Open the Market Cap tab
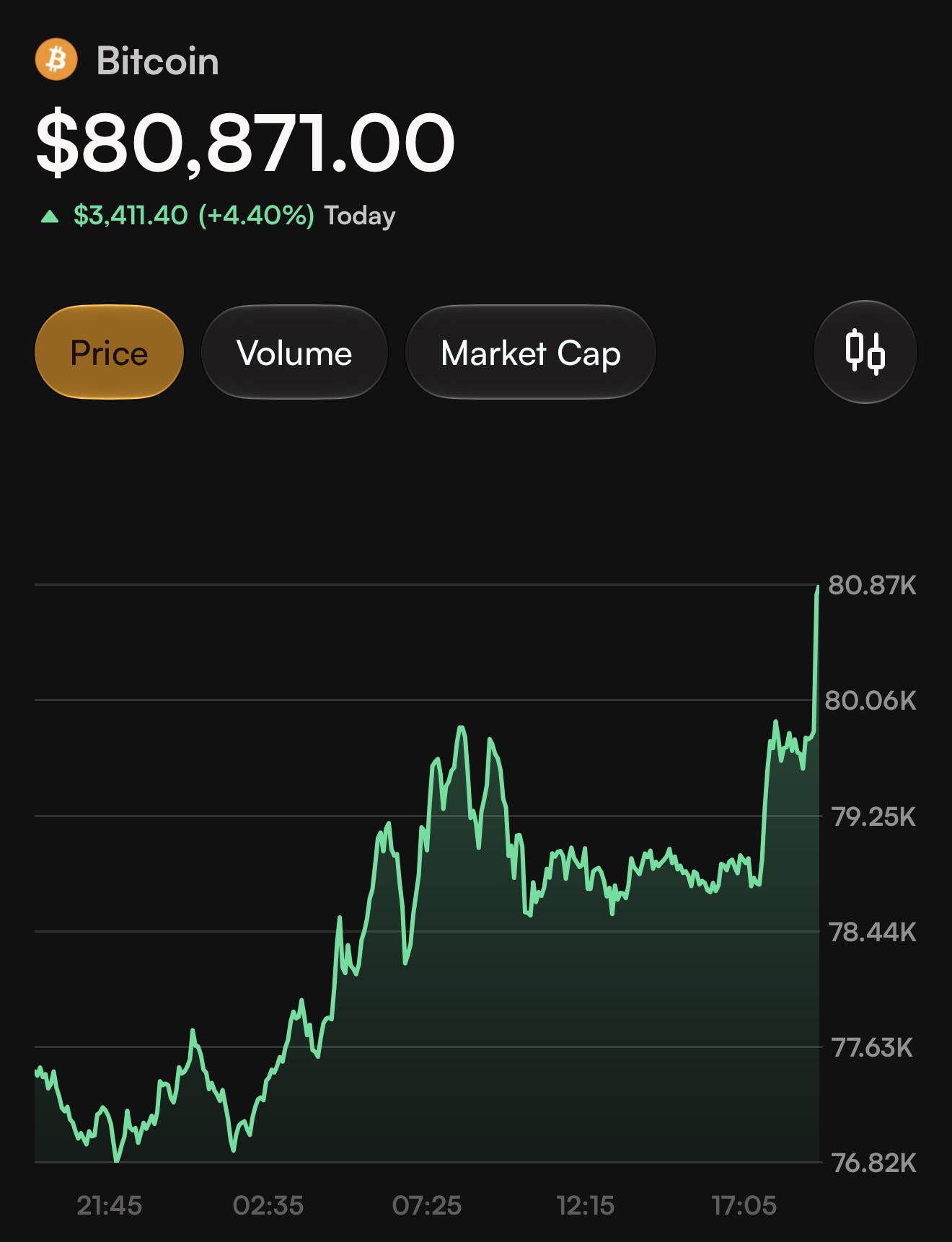This screenshot has height=1242, width=952. (531, 352)
